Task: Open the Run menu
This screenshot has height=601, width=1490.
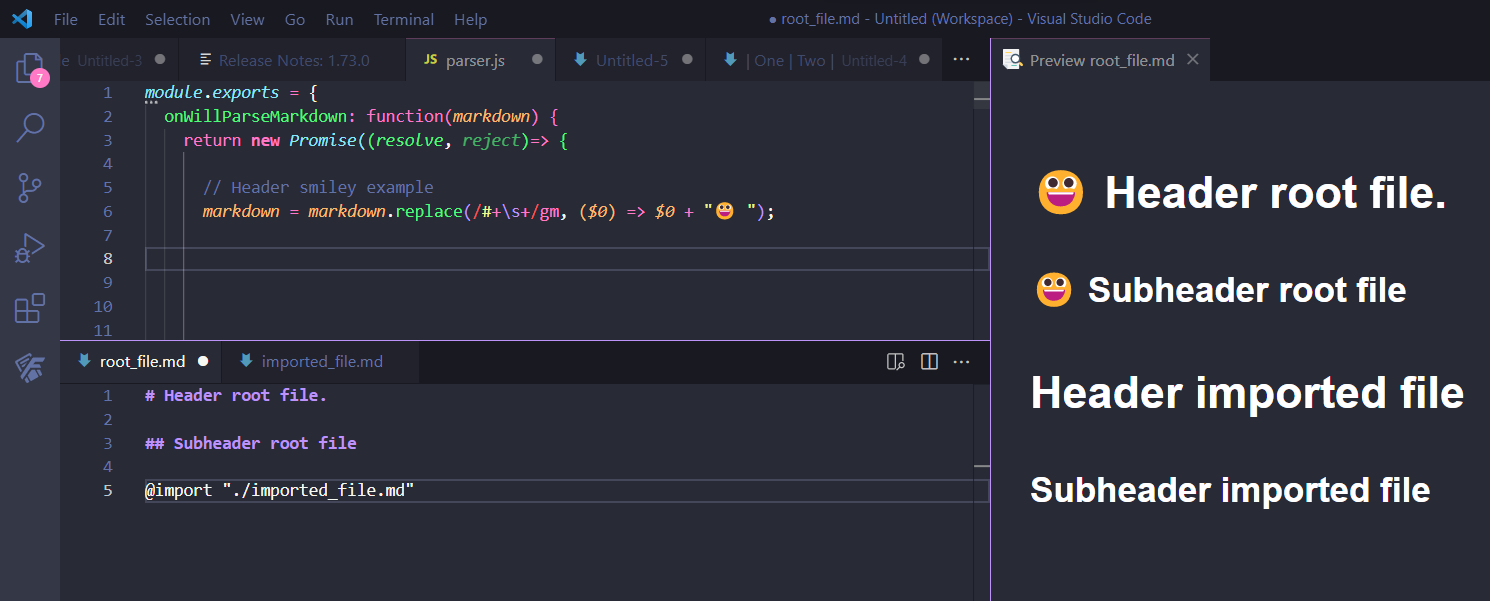Action: [x=339, y=19]
